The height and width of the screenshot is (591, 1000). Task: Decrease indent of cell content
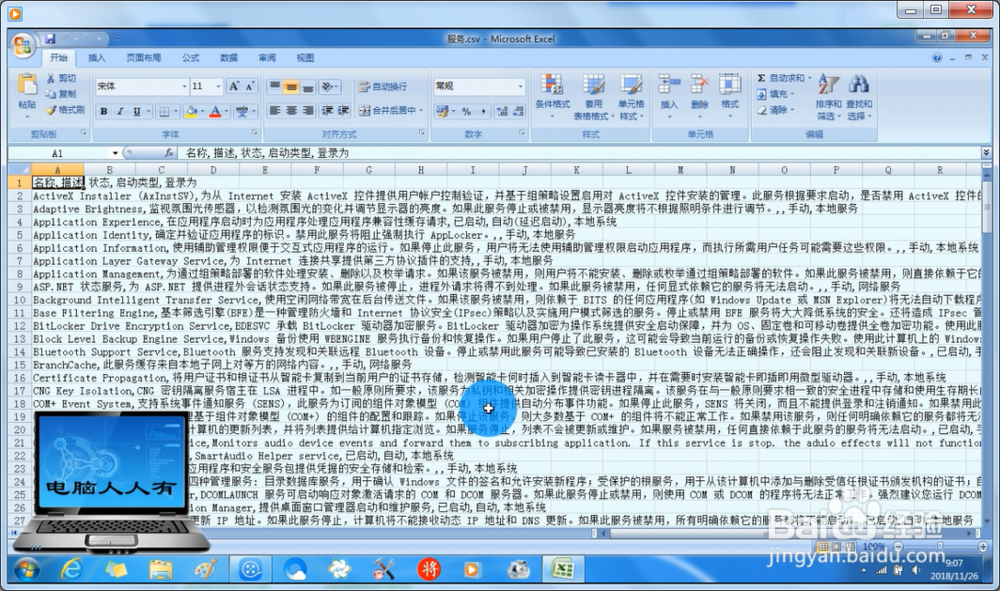click(x=327, y=110)
